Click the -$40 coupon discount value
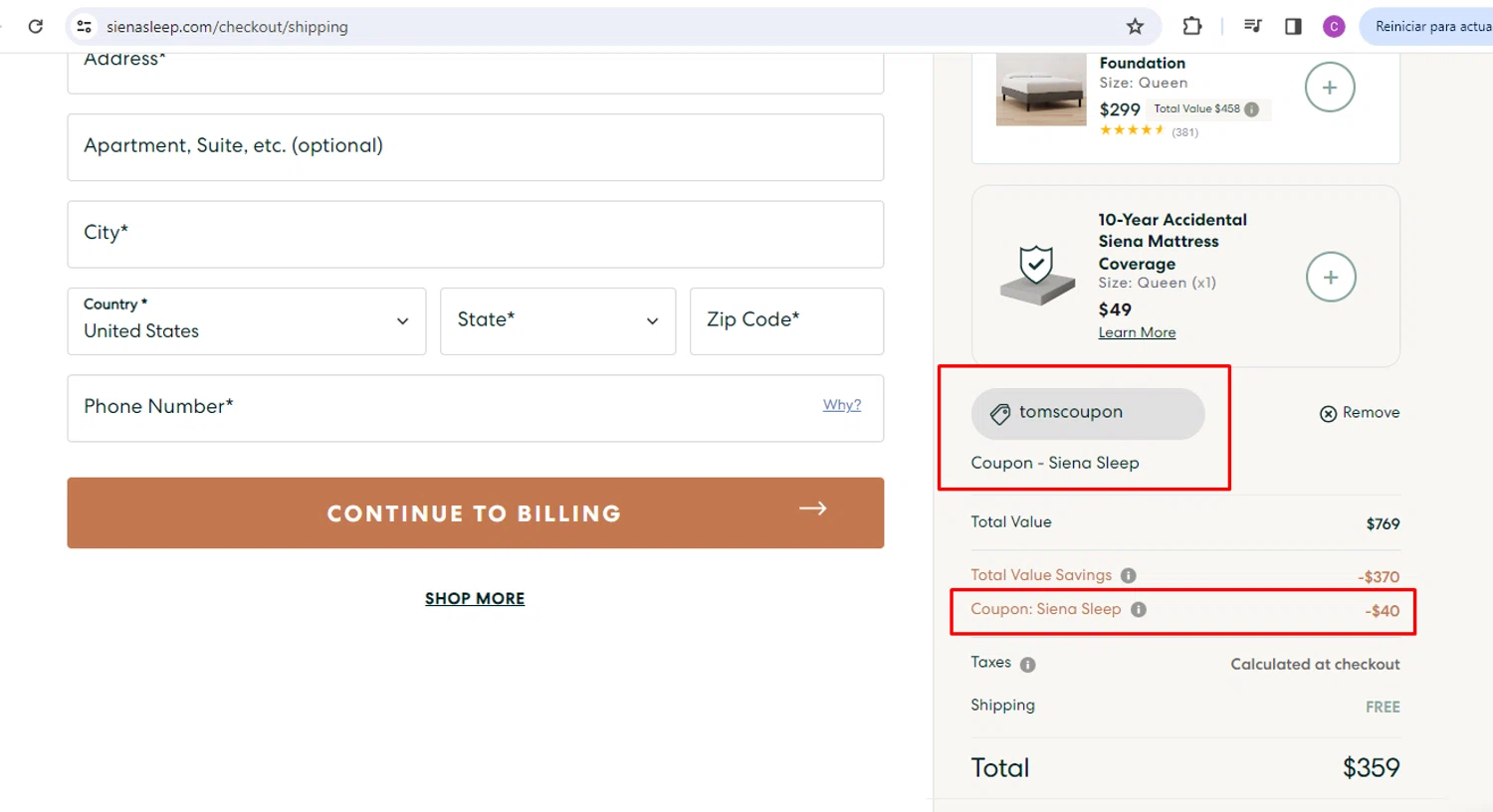 1382,611
